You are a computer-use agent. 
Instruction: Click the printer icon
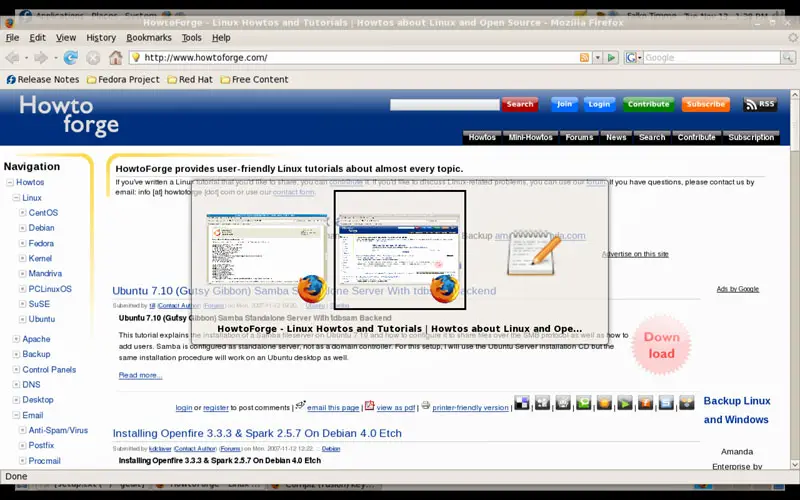(426, 406)
